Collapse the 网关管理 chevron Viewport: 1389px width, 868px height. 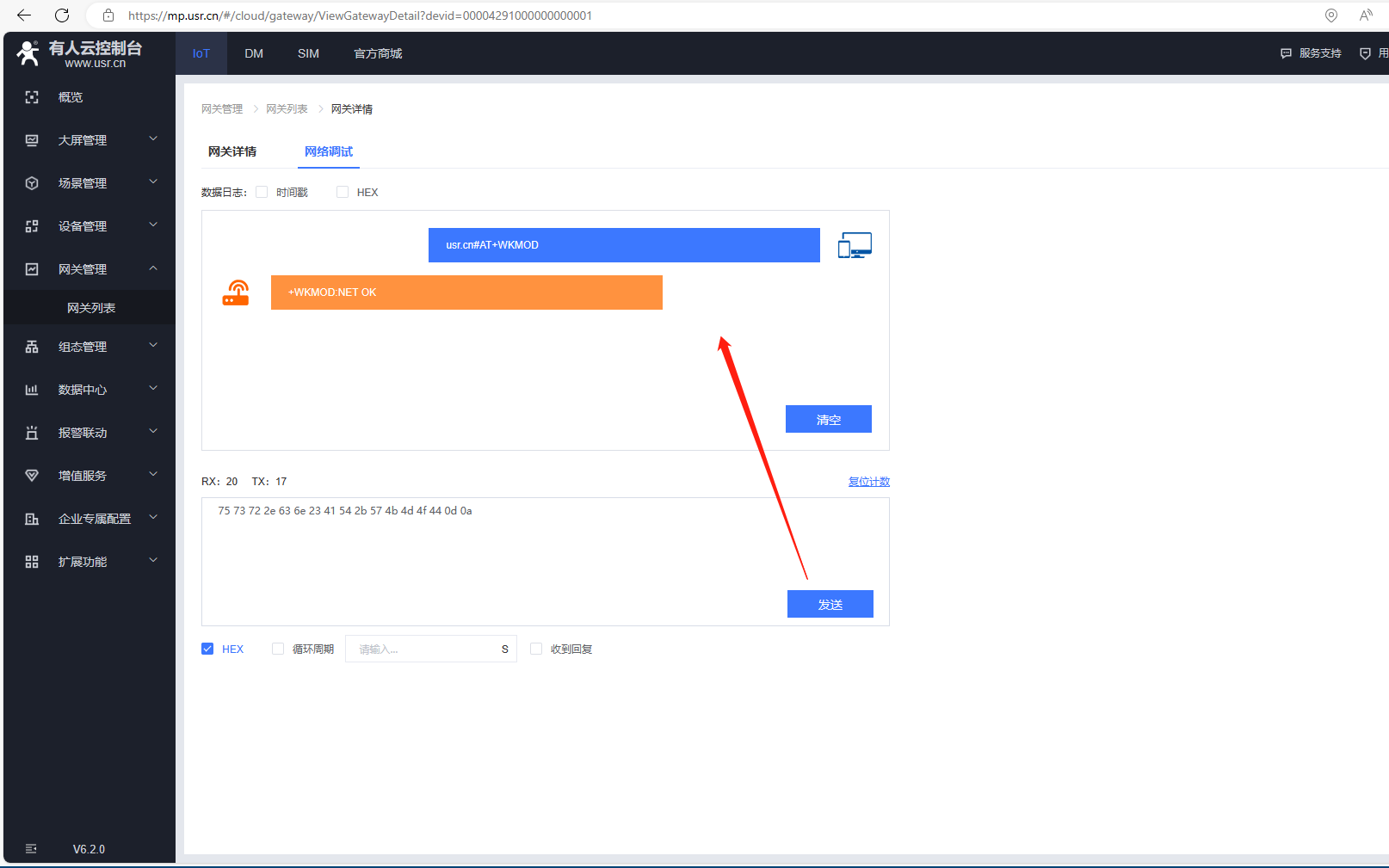tap(153, 268)
